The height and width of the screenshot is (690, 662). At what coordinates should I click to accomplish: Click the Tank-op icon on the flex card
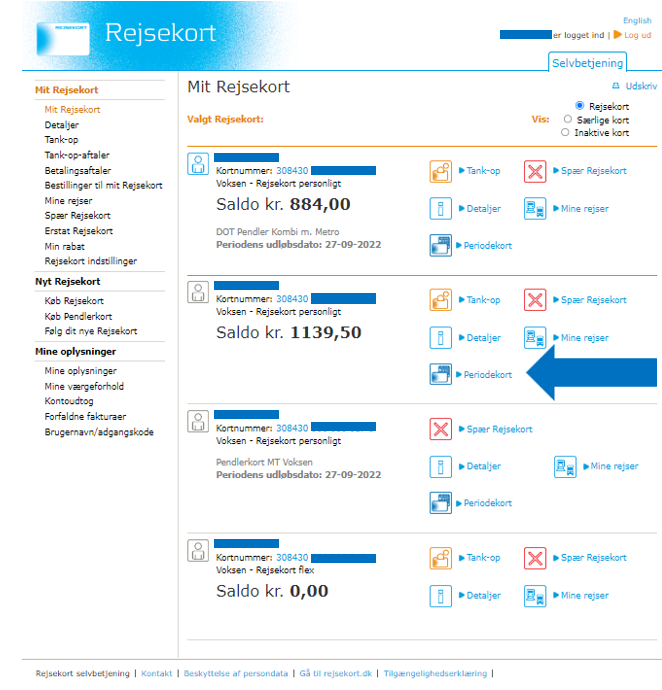(440, 558)
